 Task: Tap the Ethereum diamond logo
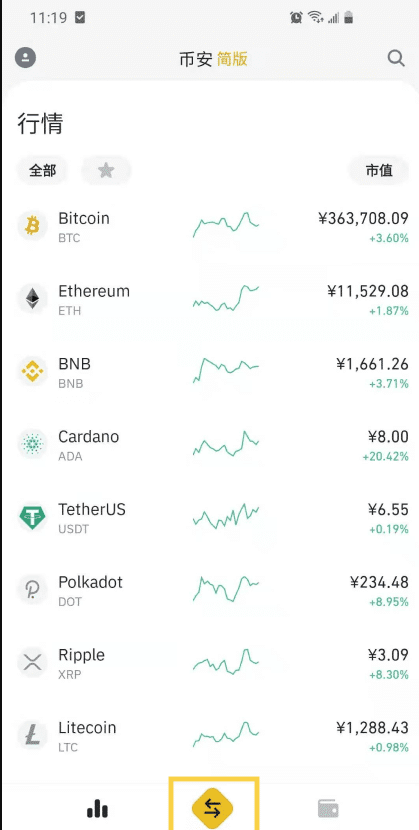33,300
